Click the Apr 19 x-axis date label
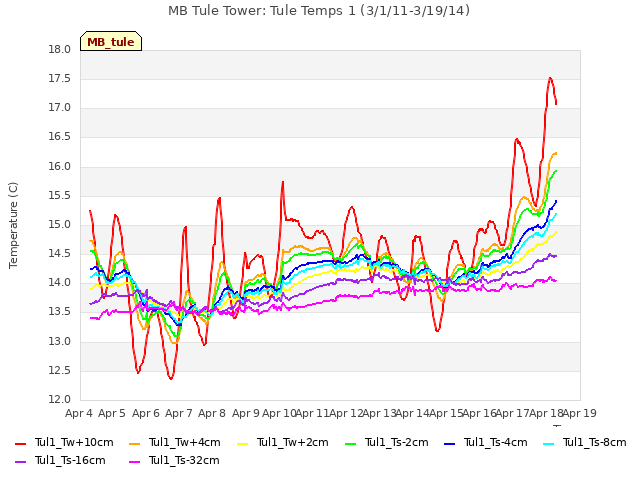640x480 pixels. tap(580, 413)
